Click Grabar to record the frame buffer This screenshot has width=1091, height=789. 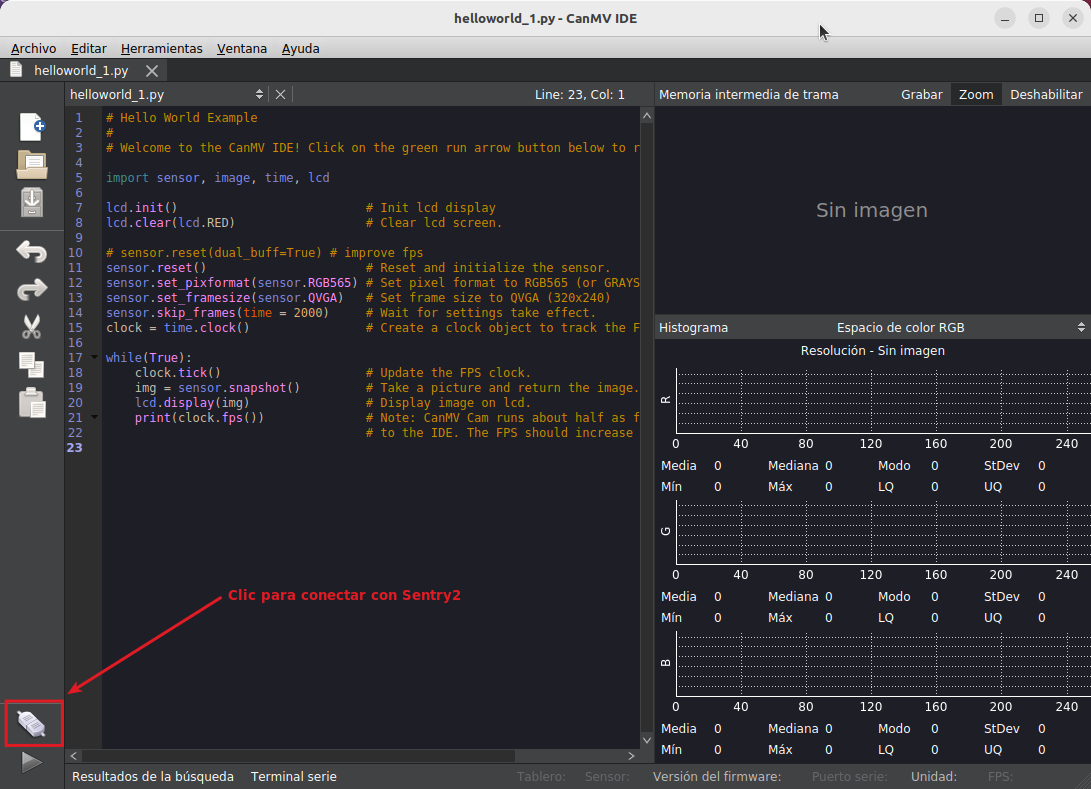(921, 95)
